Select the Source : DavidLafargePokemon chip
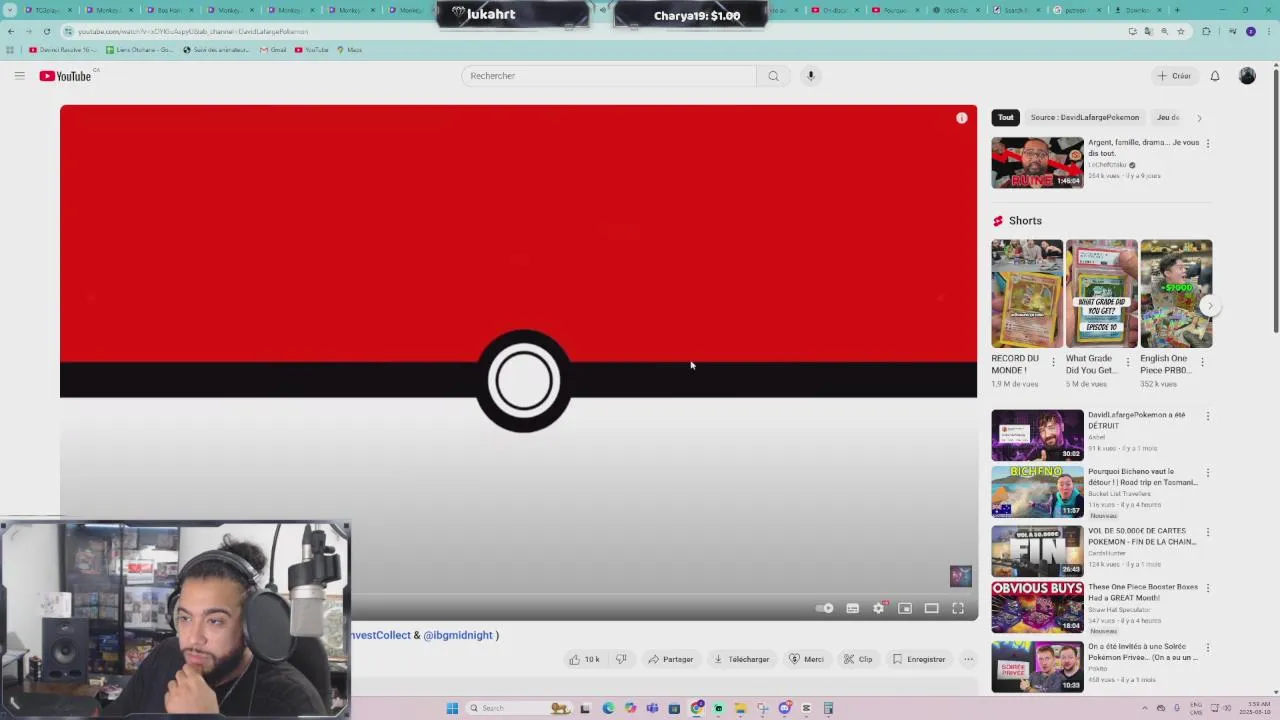The width and height of the screenshot is (1280, 720). pyautogui.click(x=1085, y=118)
